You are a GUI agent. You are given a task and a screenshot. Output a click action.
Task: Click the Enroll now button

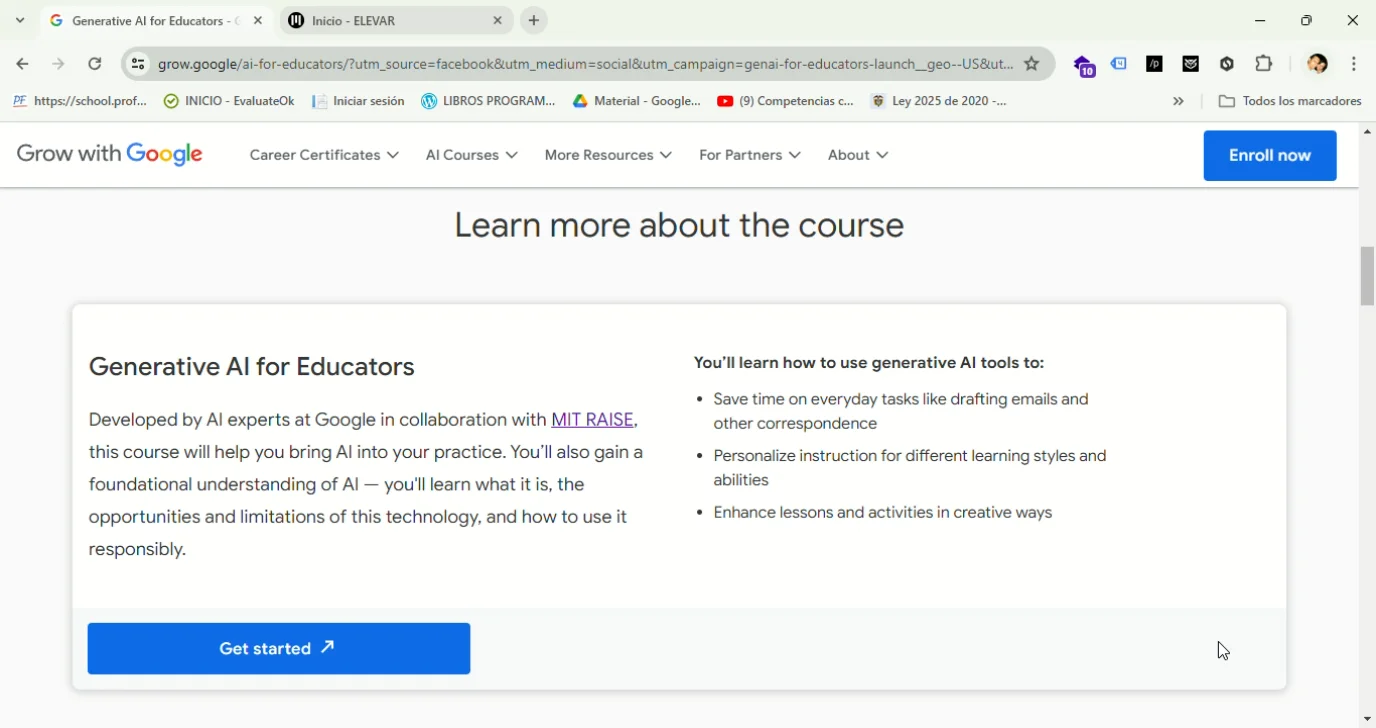pyautogui.click(x=1270, y=156)
